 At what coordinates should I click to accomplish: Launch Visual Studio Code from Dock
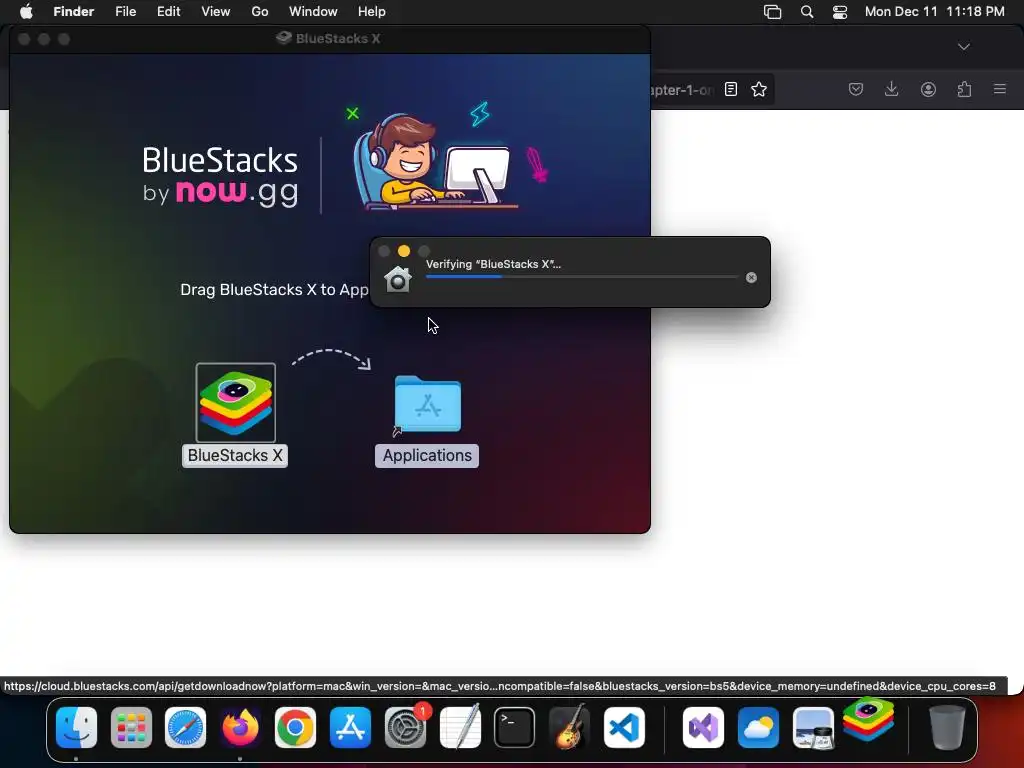(x=624, y=727)
